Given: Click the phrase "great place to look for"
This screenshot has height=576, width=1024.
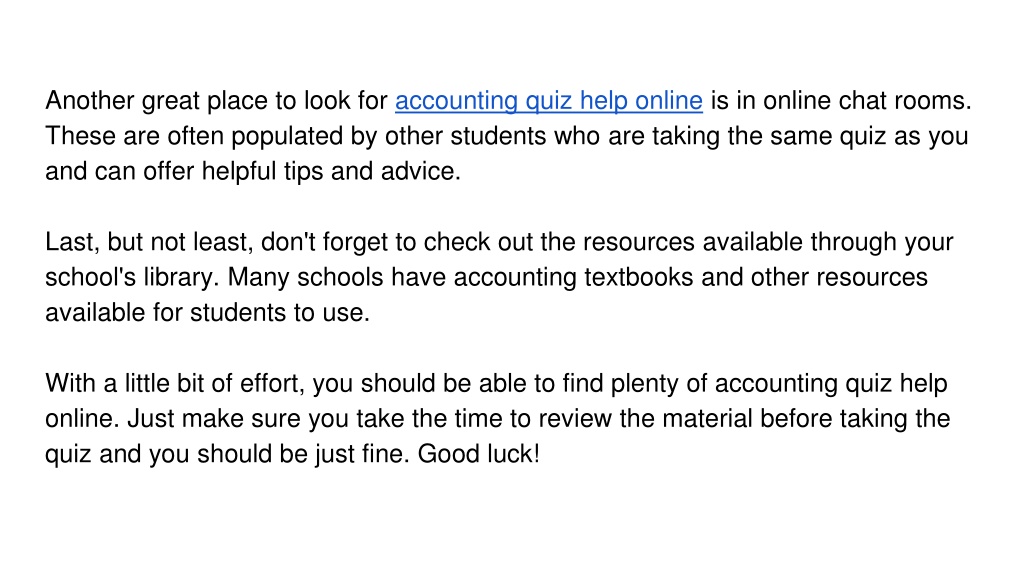Looking at the screenshot, I should 264,101.
